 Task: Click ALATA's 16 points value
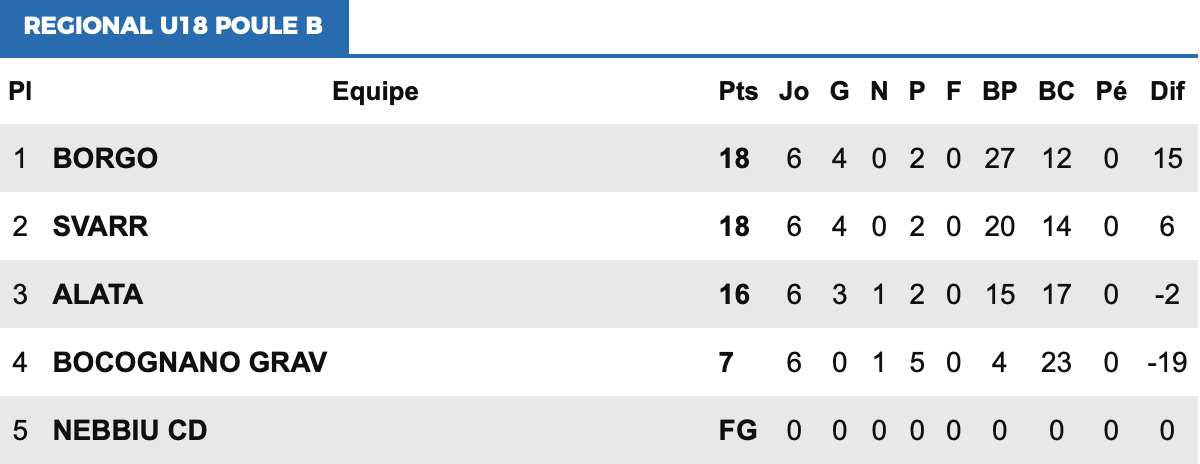734,294
